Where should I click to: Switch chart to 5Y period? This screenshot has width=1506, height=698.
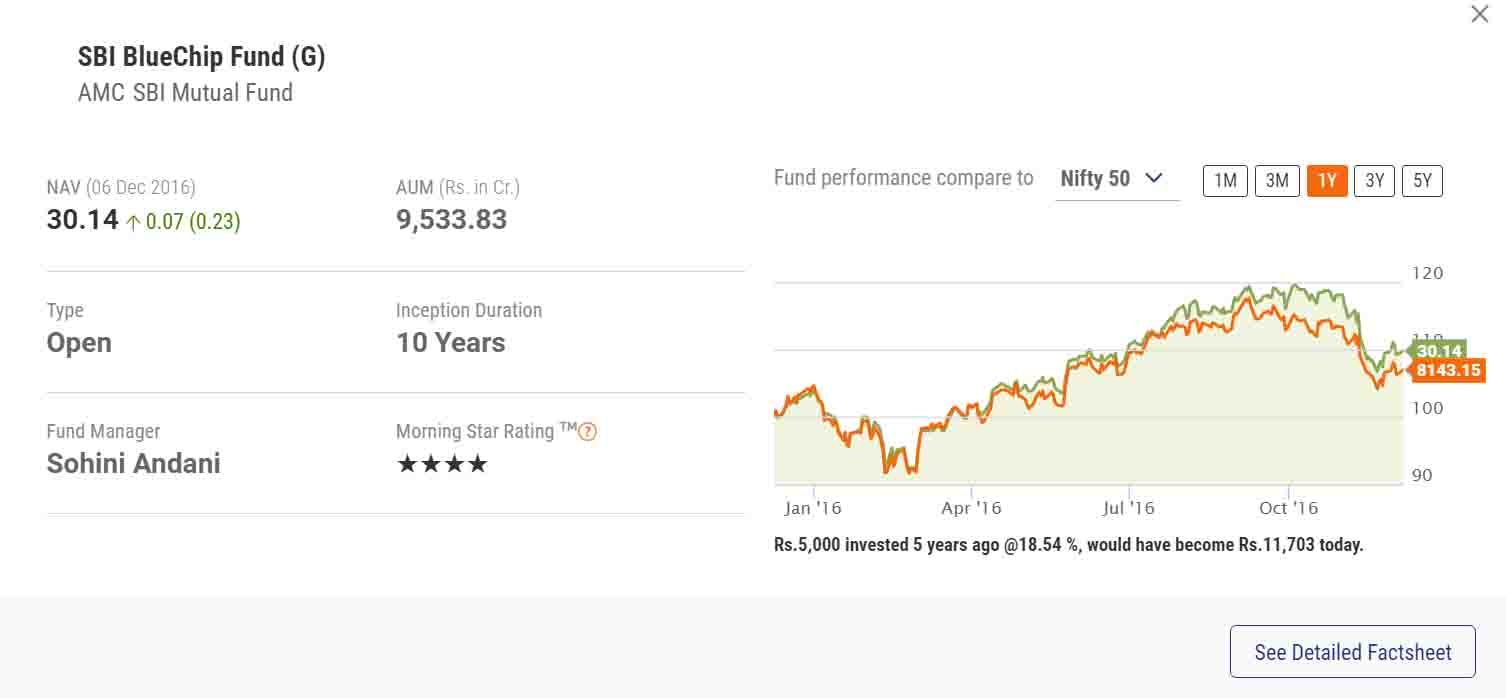click(1422, 180)
